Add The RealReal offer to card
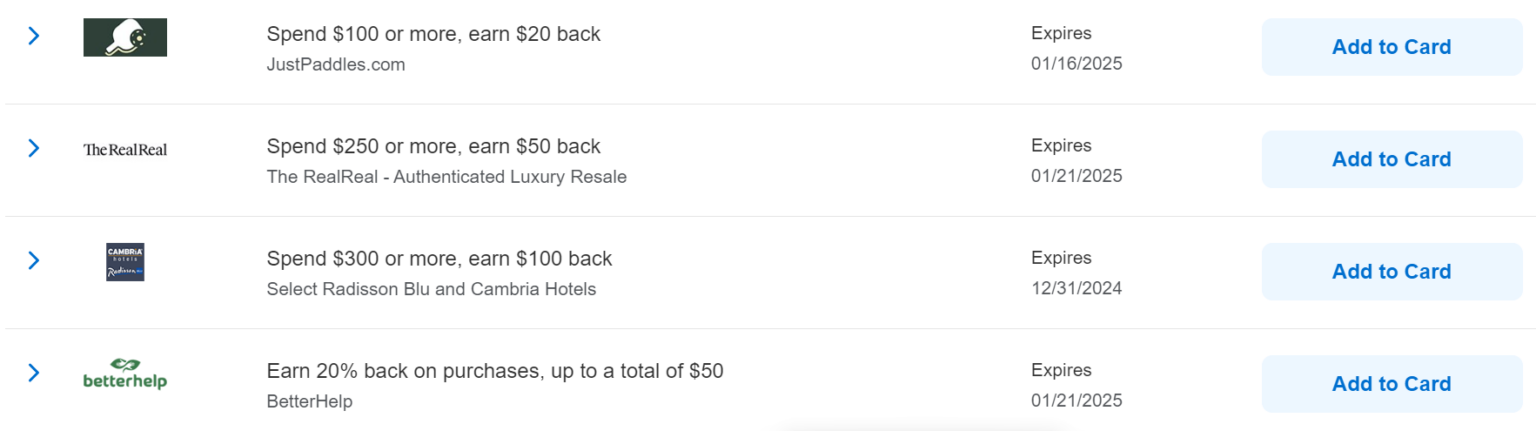 coord(1391,159)
